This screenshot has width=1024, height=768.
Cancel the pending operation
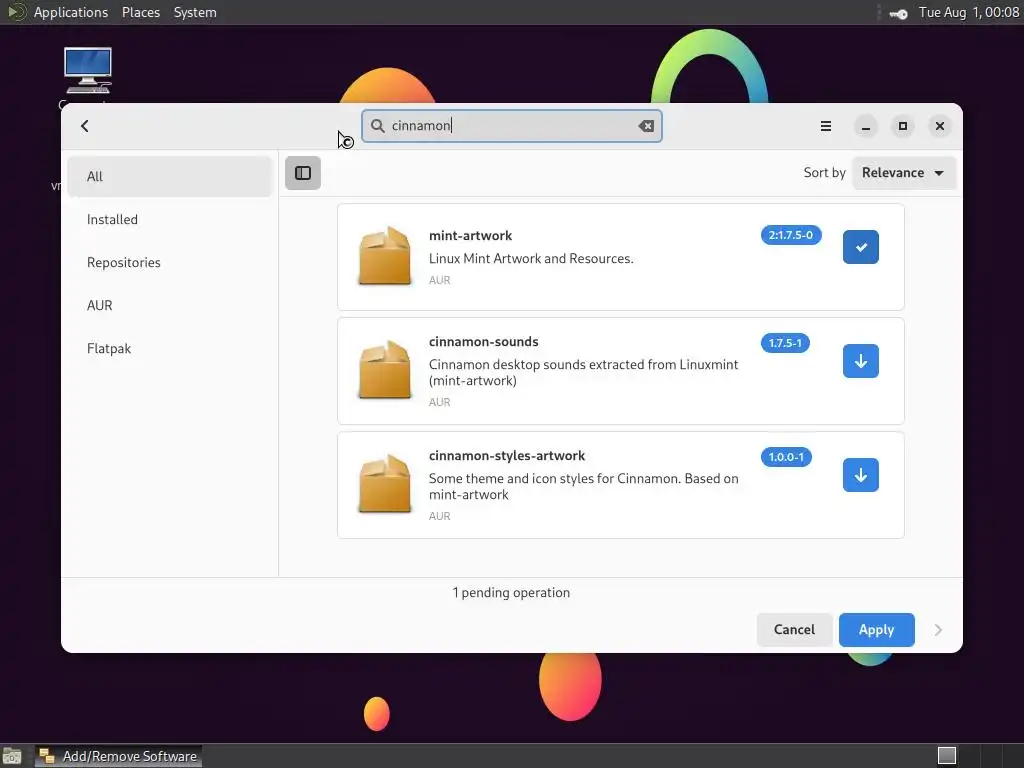794,630
